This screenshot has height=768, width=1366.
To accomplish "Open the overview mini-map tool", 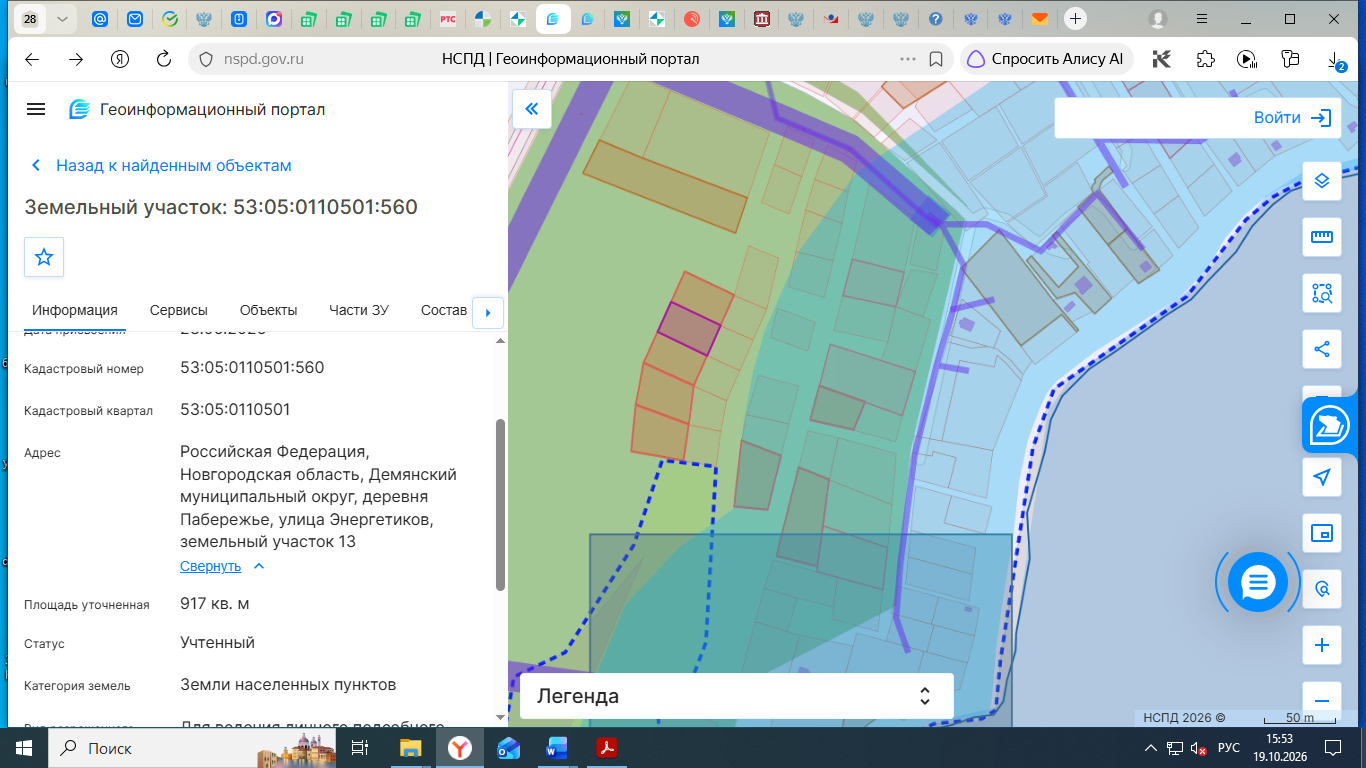I will (1322, 533).
